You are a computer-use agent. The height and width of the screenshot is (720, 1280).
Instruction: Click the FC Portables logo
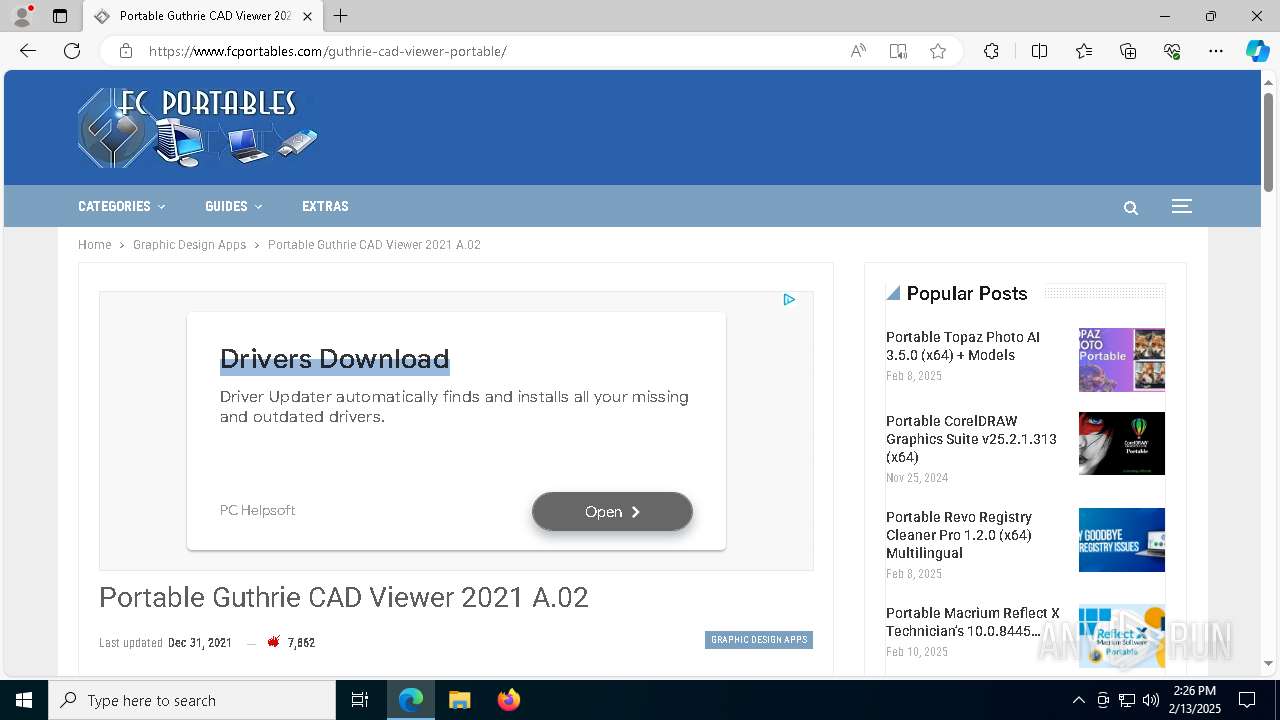point(198,127)
